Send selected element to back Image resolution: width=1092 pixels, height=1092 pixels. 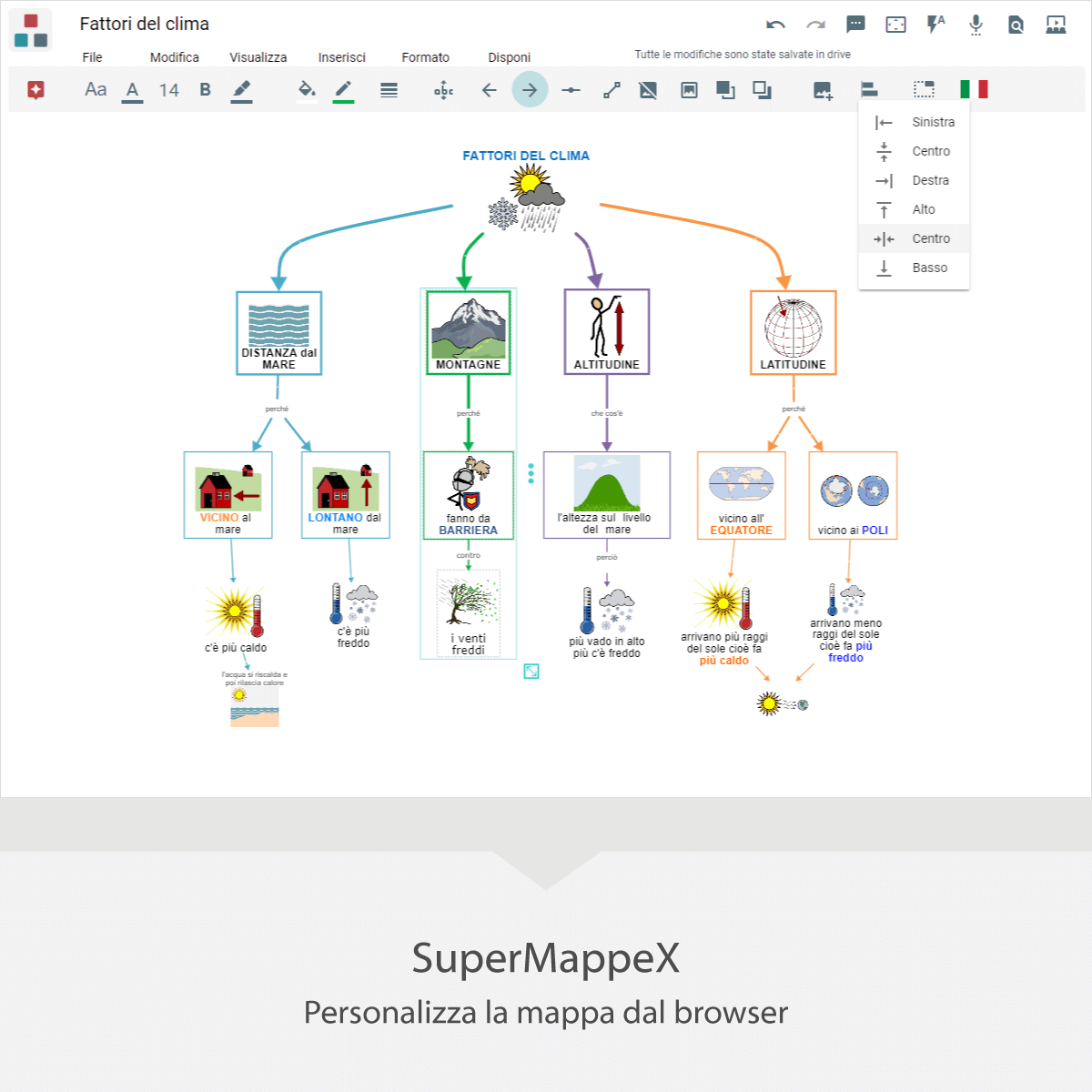762,90
